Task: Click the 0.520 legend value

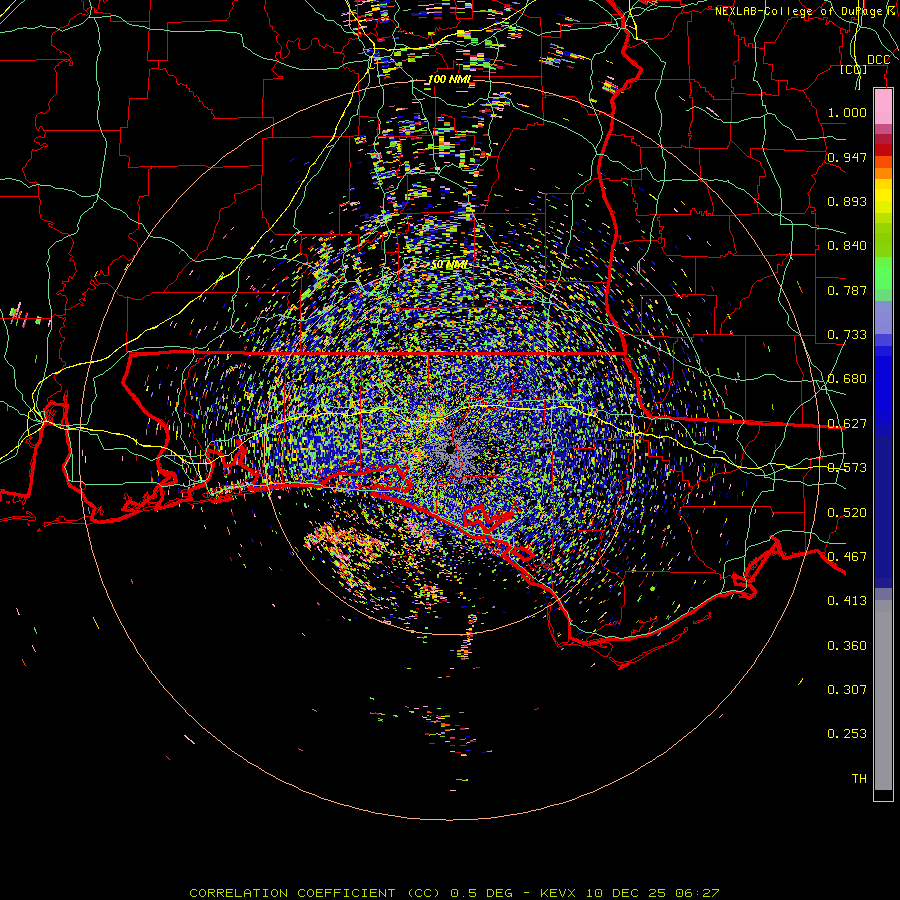Action: [x=847, y=513]
